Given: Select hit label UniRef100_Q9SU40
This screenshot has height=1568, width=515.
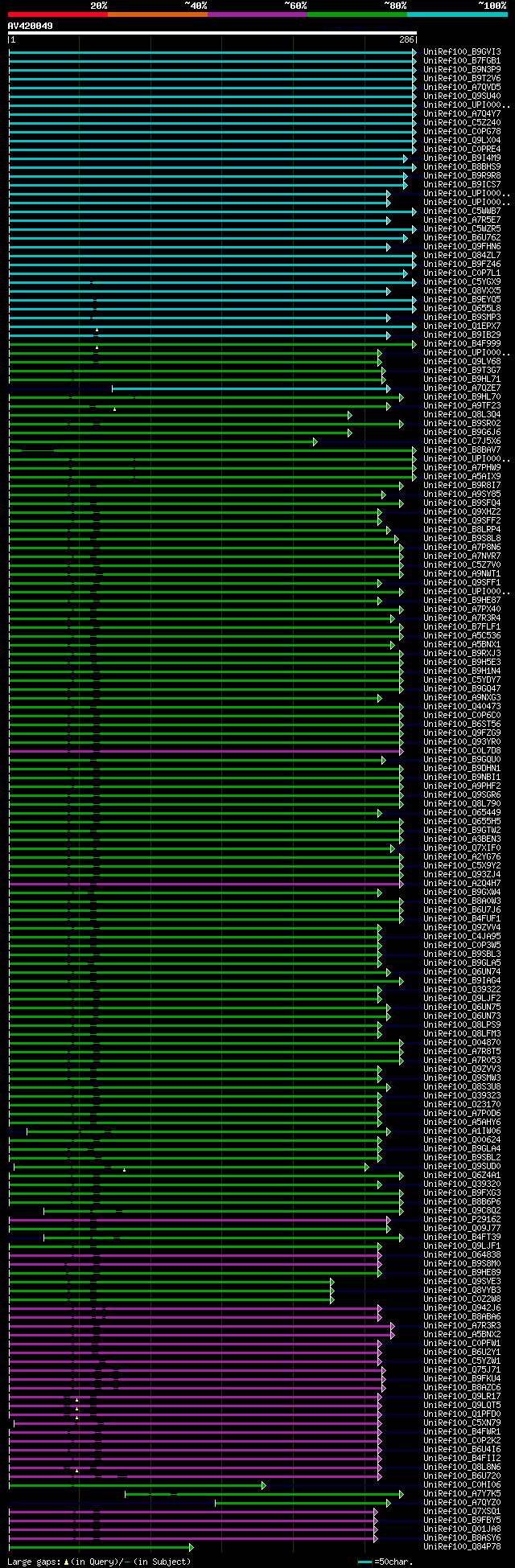Looking at the screenshot, I should tap(462, 96).
